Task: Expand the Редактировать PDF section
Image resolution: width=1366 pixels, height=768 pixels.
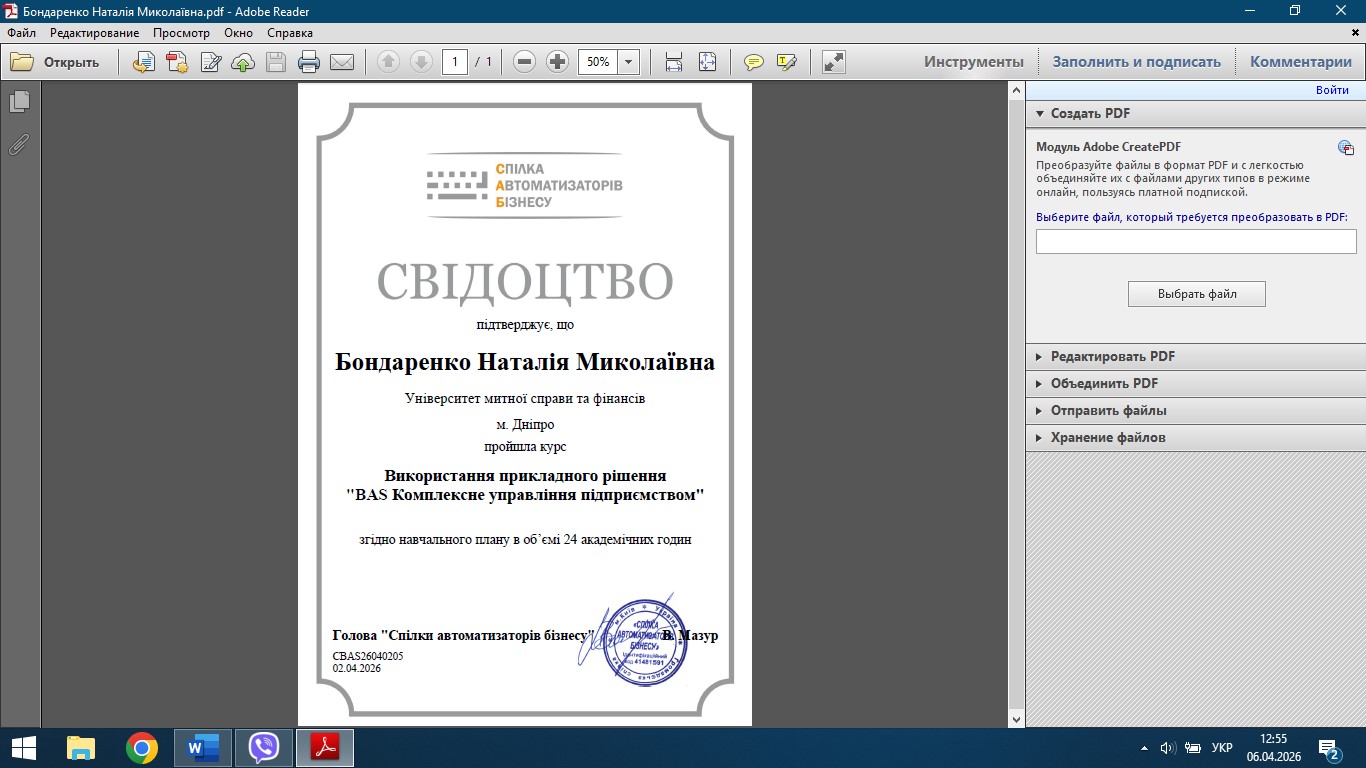Action: (1112, 356)
